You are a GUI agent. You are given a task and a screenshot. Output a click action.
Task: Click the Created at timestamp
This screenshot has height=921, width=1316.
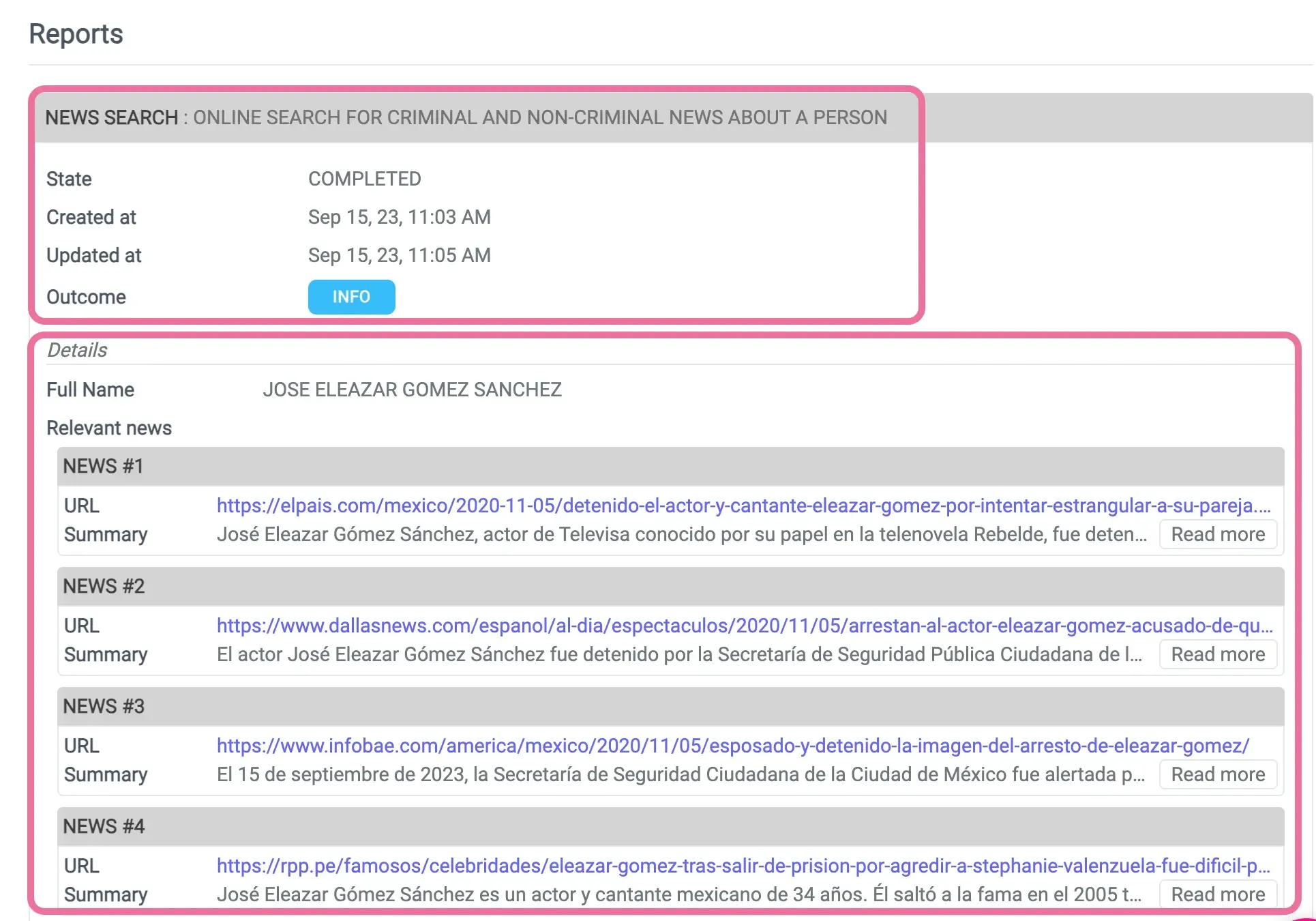click(x=399, y=217)
